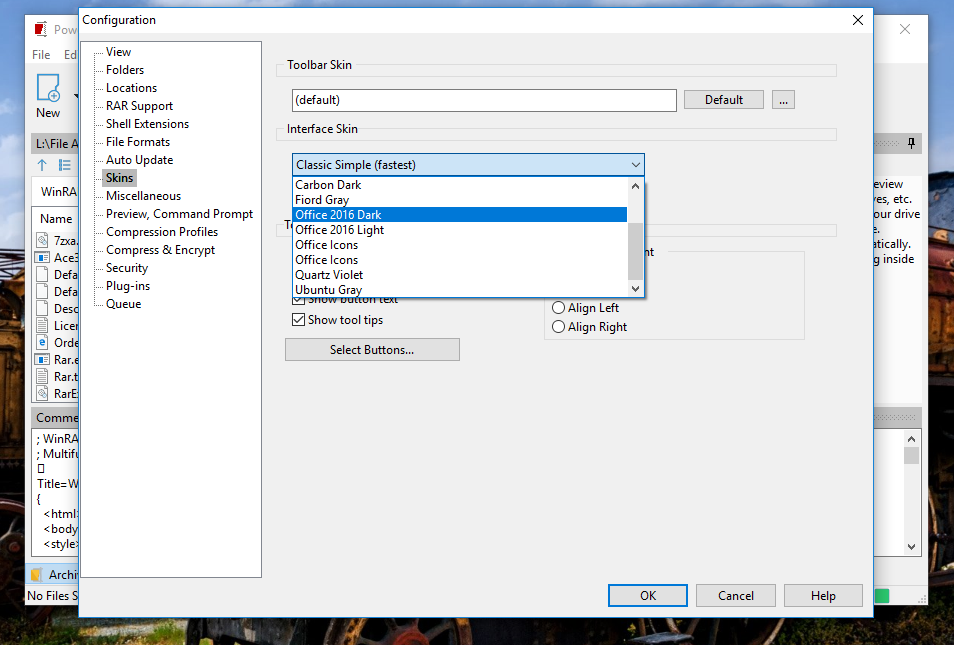
Task: Click the Name column header in file list
Action: 55,218
